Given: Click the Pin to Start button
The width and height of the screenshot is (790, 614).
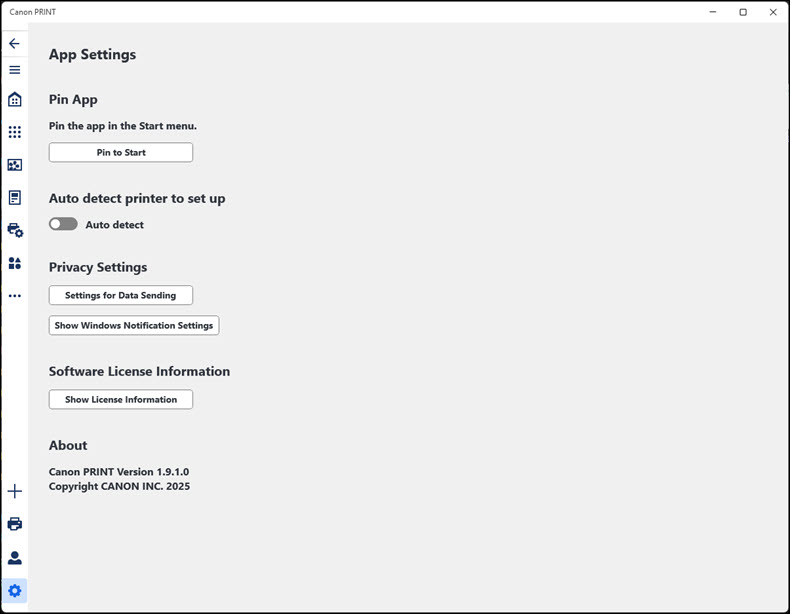Looking at the screenshot, I should 121,153.
